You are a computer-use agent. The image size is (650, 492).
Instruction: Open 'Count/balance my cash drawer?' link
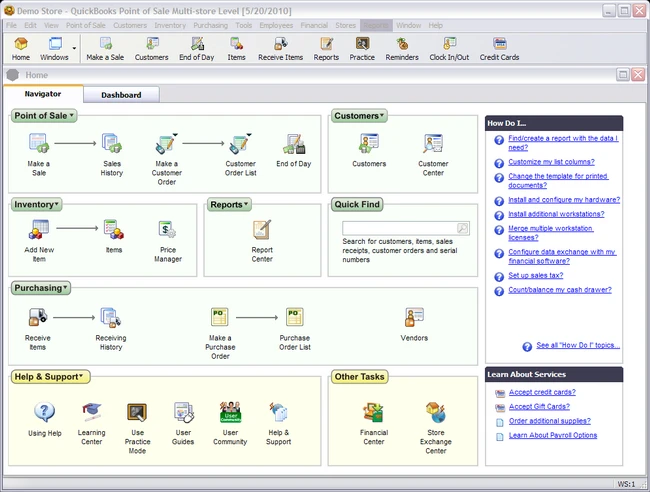(560, 290)
